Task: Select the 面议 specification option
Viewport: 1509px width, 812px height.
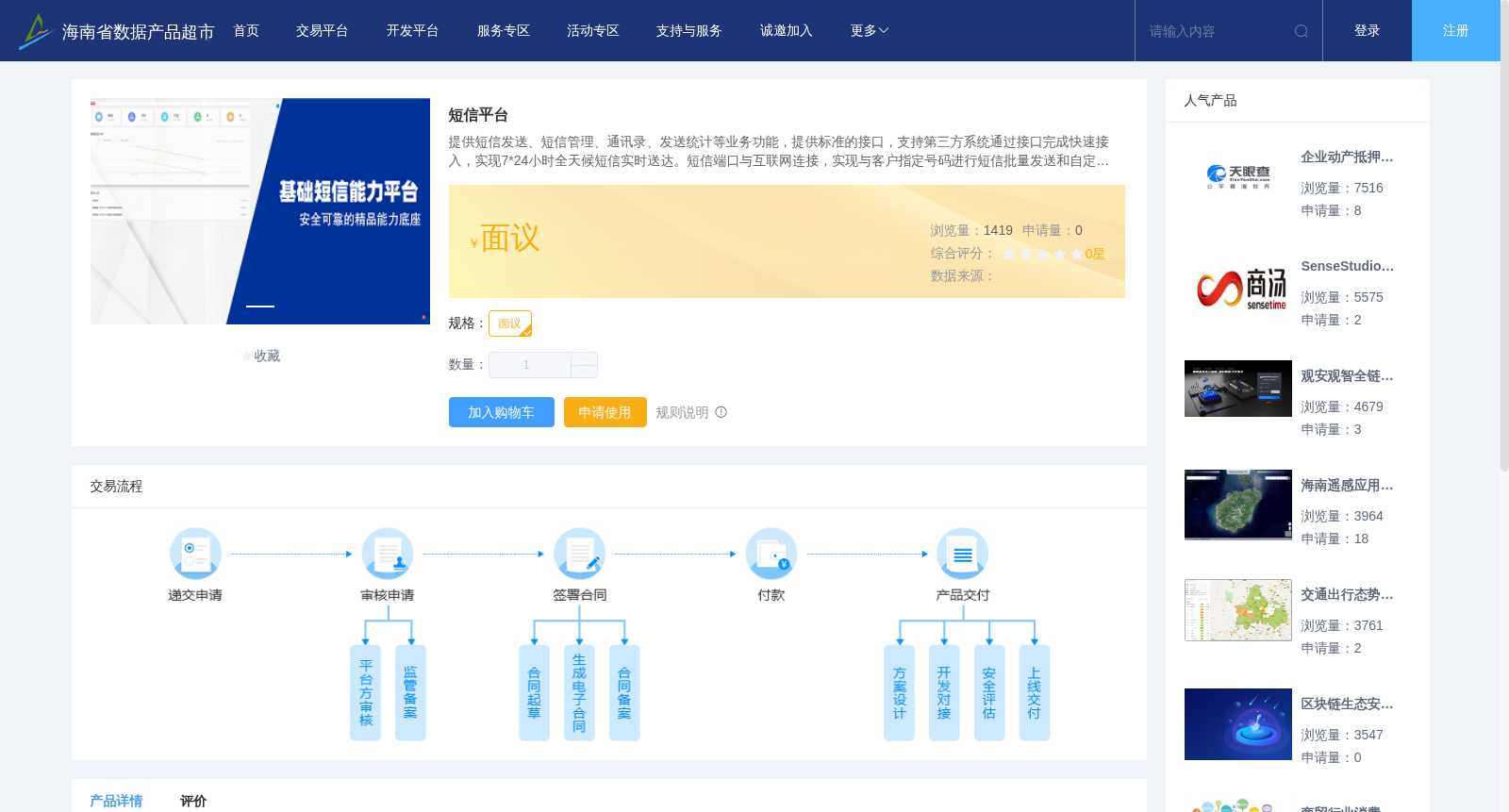Action: [510, 323]
